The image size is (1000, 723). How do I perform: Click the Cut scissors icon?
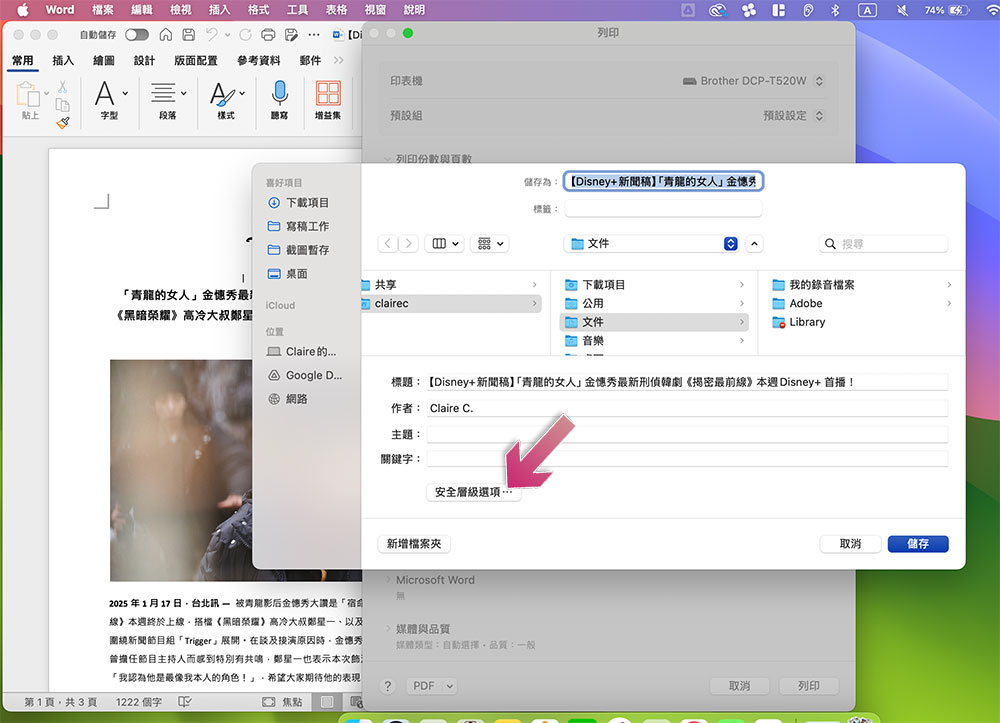62,87
